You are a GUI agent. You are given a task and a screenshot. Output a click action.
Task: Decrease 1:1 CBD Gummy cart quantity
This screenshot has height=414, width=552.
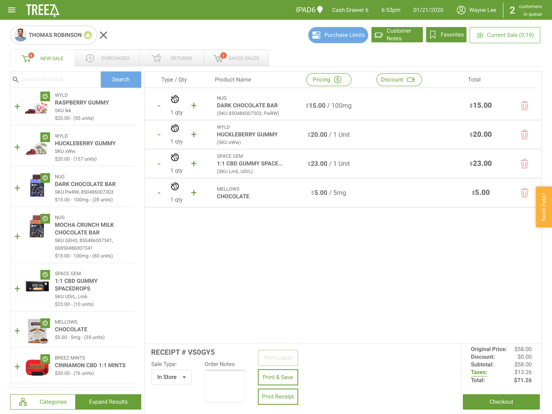pos(159,163)
